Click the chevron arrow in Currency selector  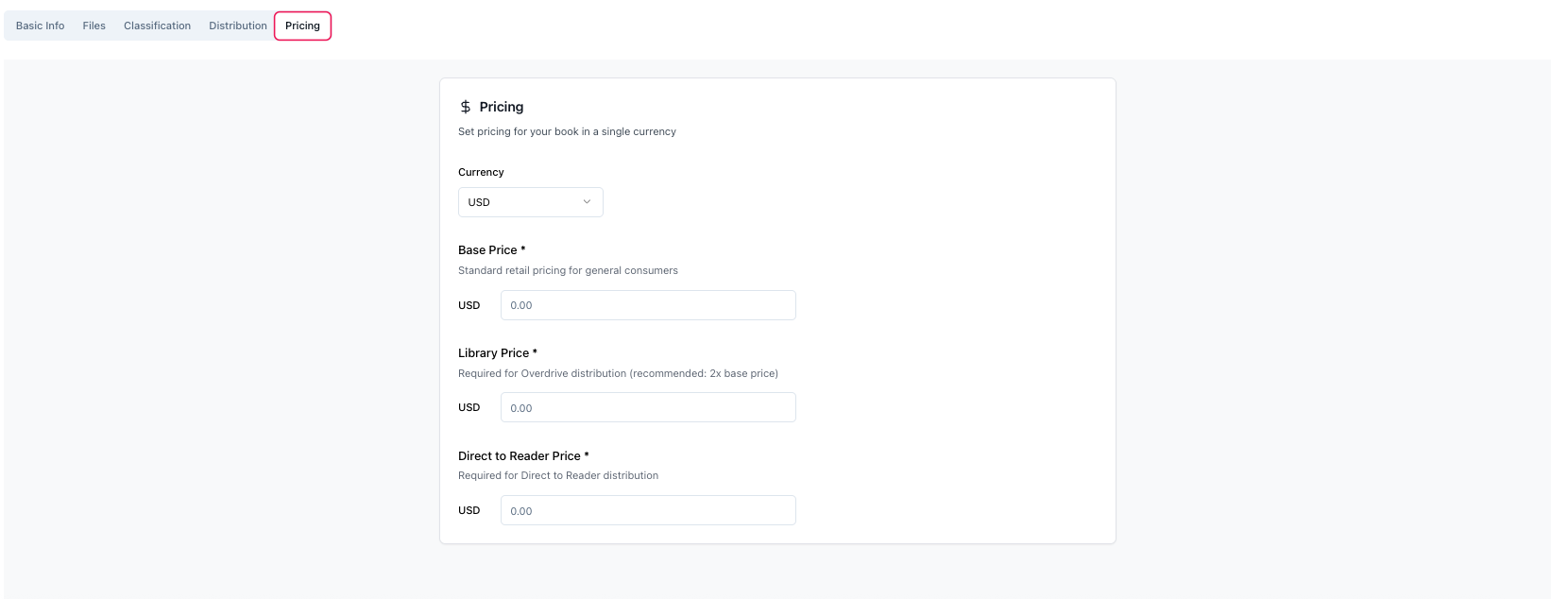pos(587,202)
